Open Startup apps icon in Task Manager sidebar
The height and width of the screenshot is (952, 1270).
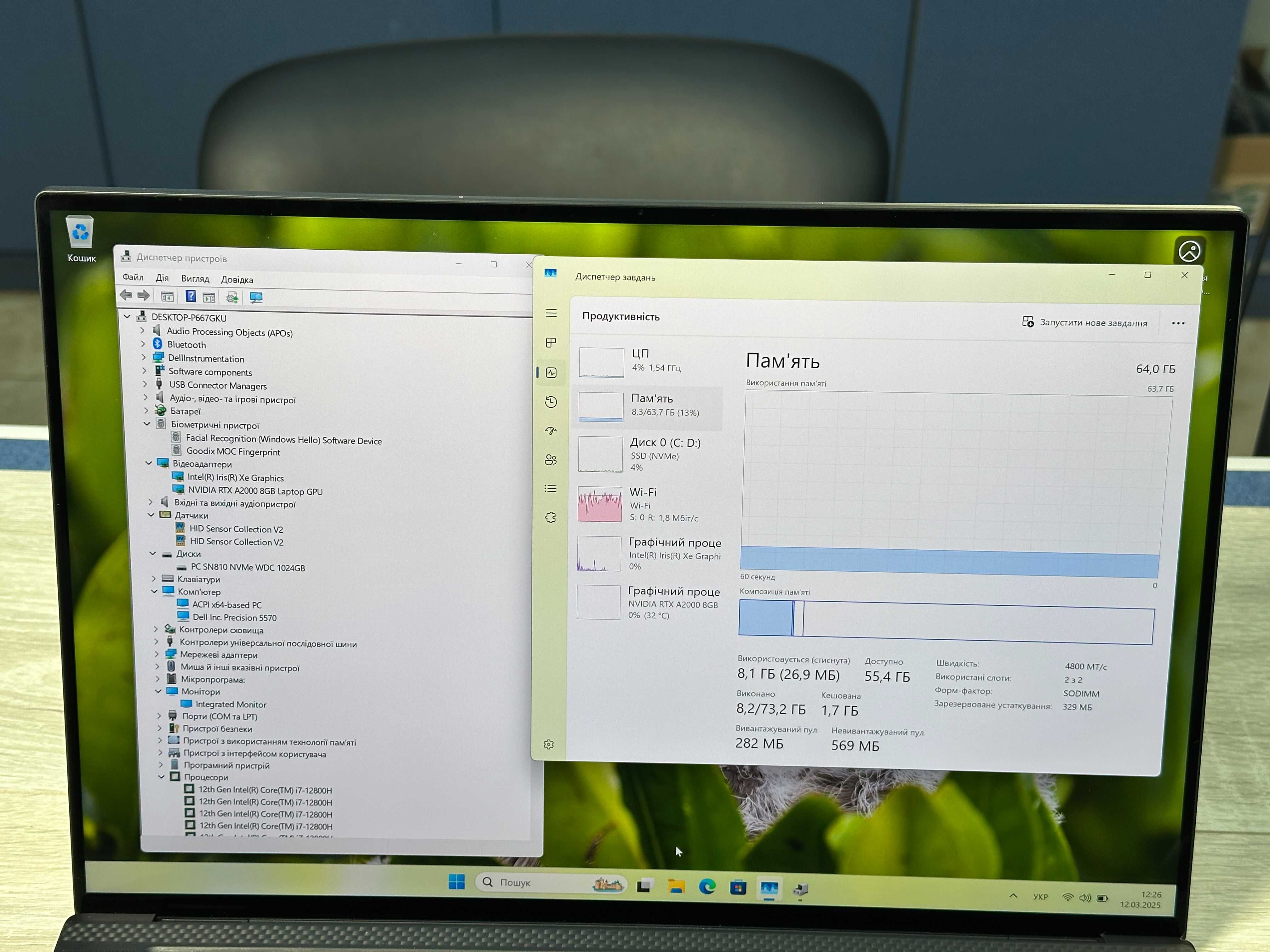click(x=551, y=430)
